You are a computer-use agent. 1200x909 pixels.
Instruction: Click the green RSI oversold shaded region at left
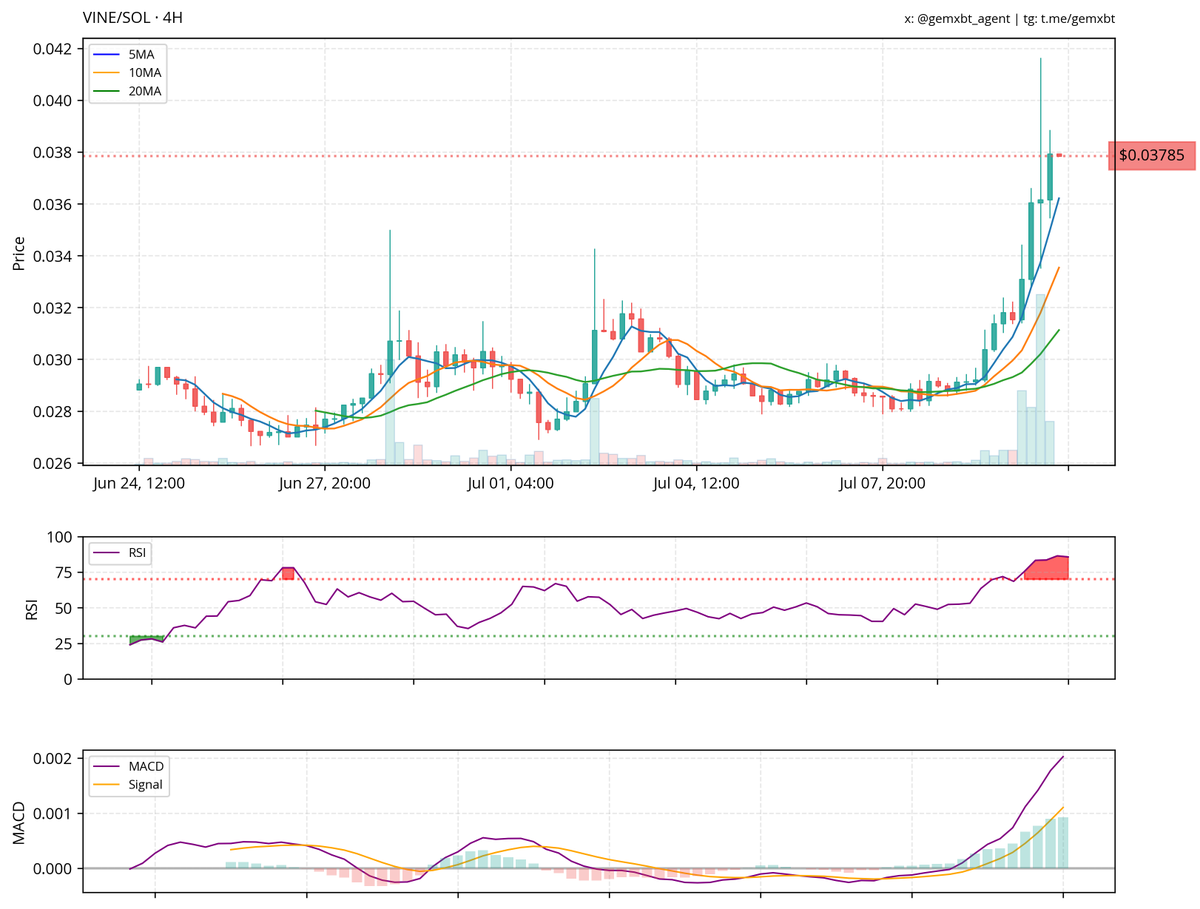pyautogui.click(x=147, y=638)
